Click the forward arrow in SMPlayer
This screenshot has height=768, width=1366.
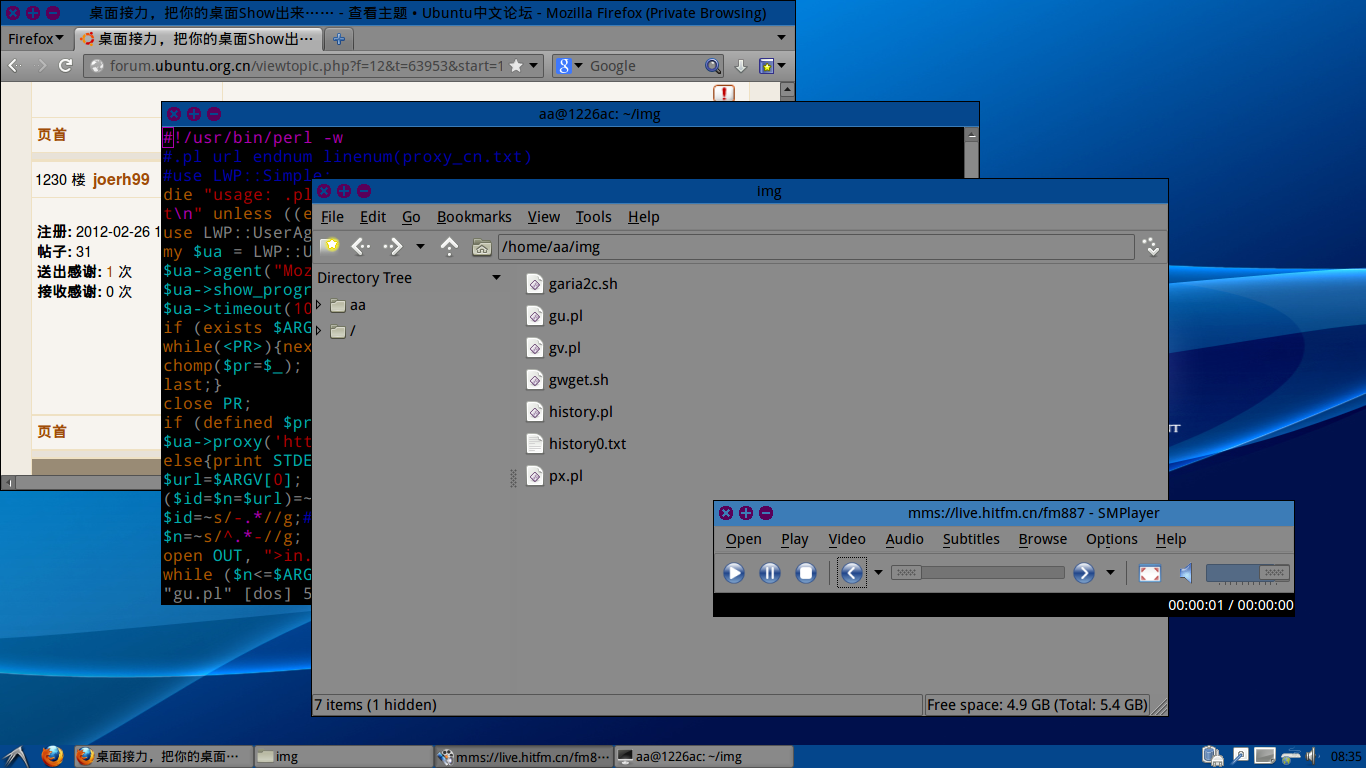(x=1084, y=573)
